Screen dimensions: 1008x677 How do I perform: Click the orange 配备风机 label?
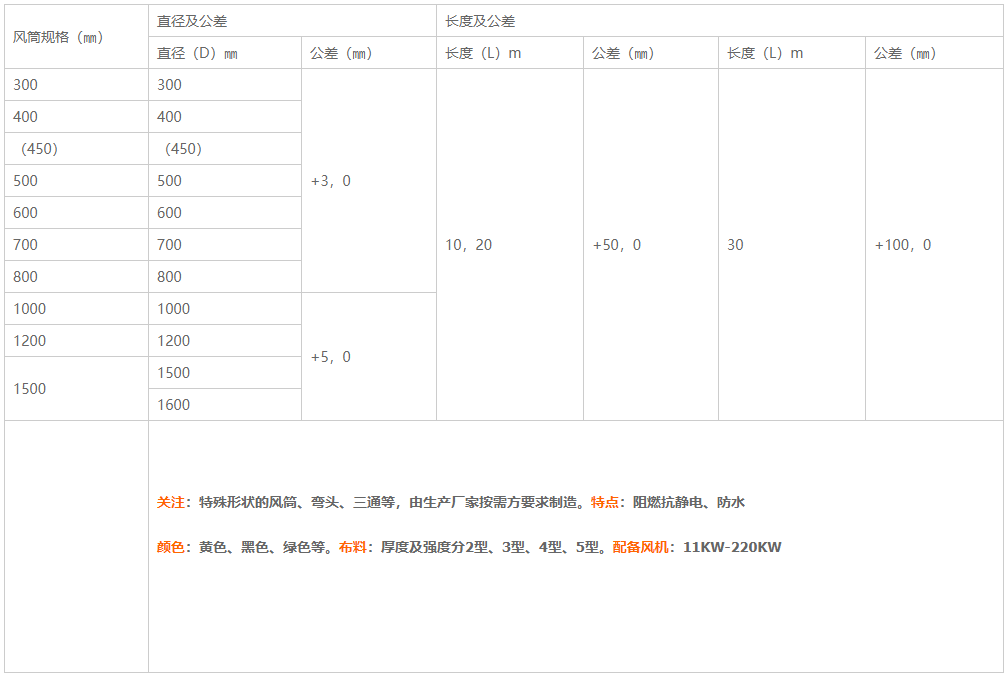pyautogui.click(x=640, y=547)
